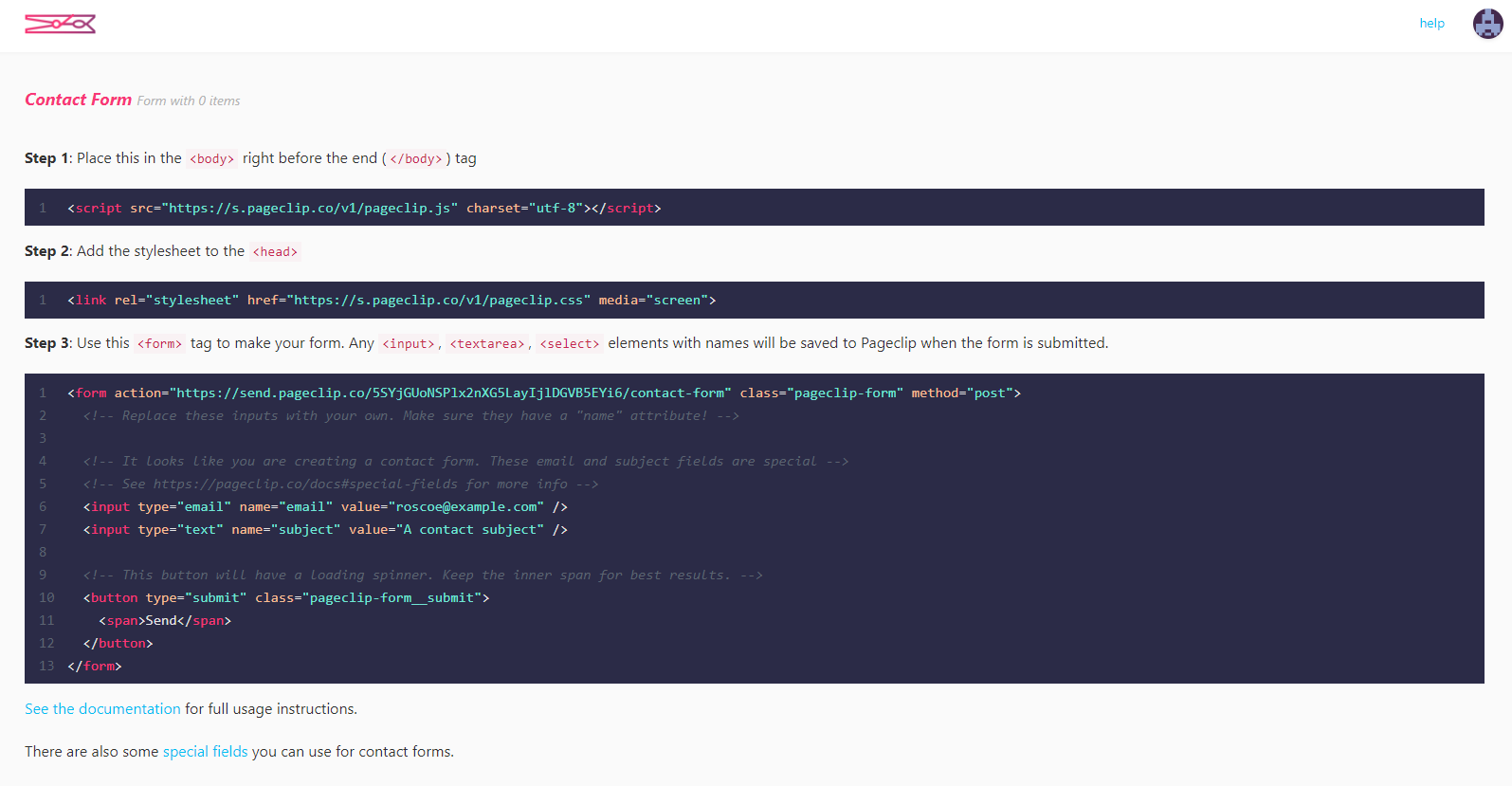Click the <textarea> inline code tag
The width and height of the screenshot is (1512, 786).
(486, 344)
